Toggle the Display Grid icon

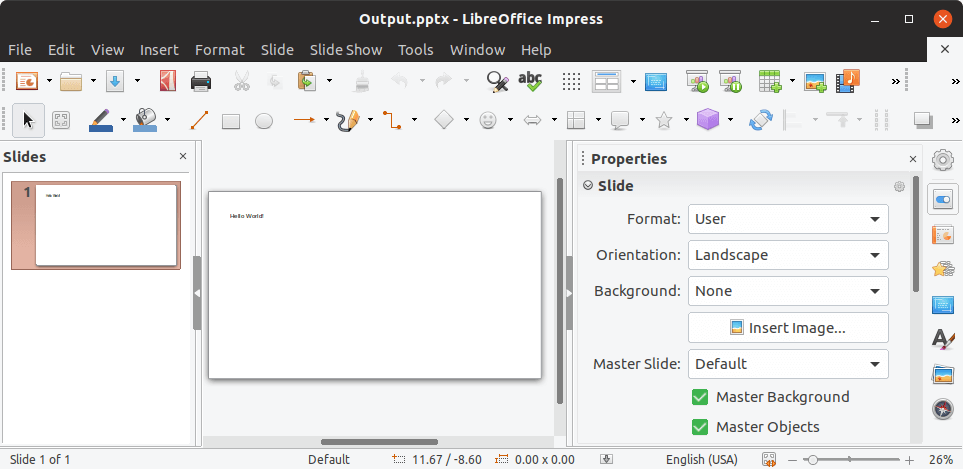[571, 81]
